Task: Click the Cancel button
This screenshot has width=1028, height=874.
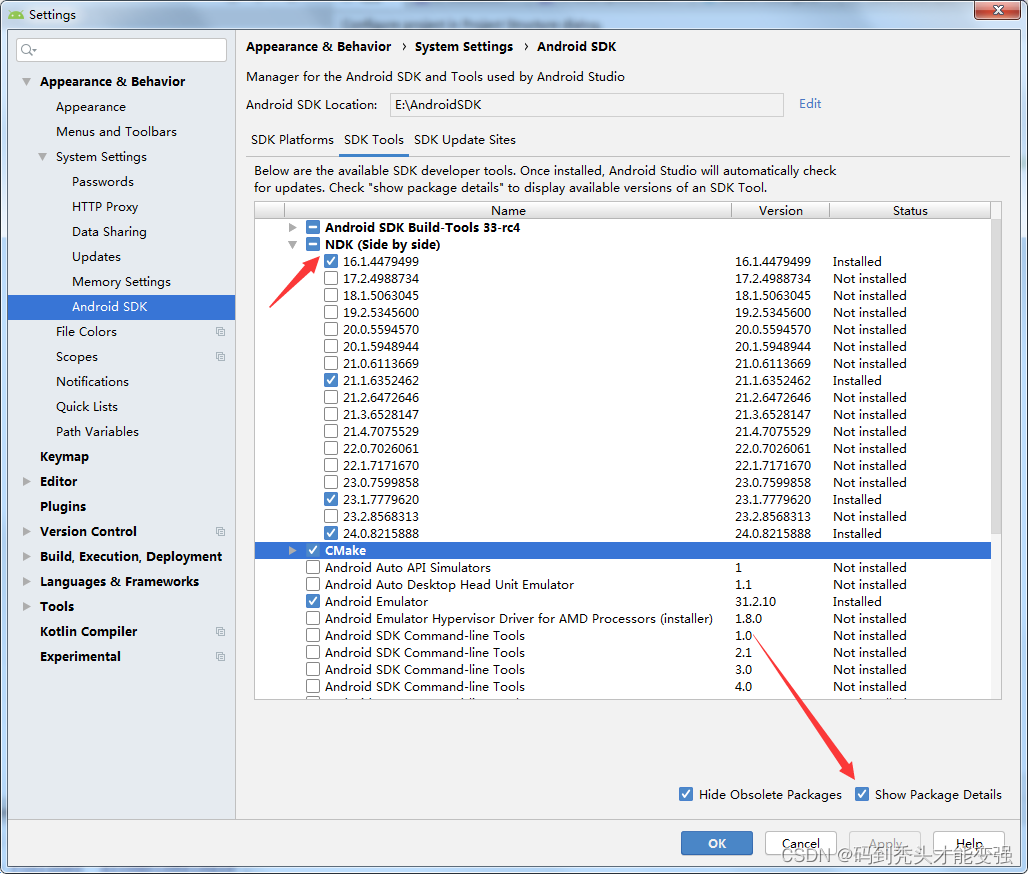Action: 801,843
